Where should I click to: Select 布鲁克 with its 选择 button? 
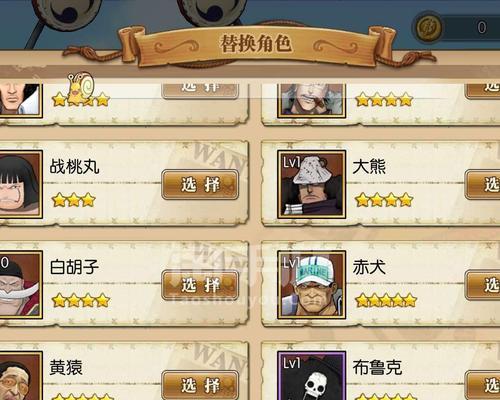[x=483, y=385]
